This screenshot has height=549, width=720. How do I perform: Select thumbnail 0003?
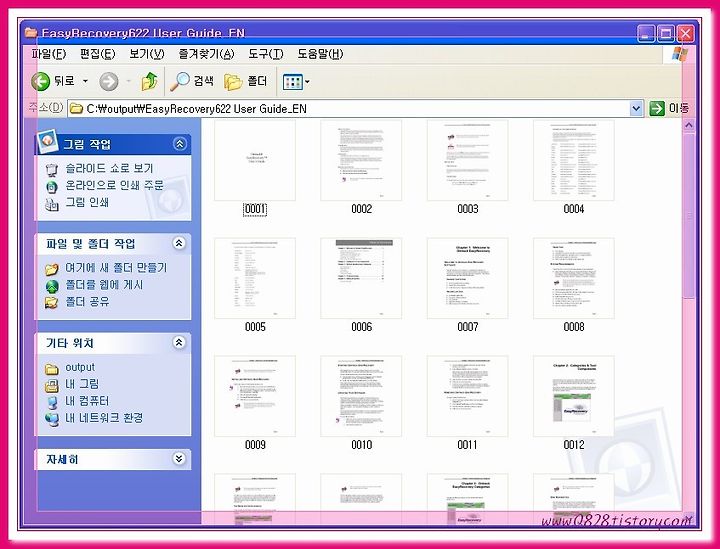point(467,160)
